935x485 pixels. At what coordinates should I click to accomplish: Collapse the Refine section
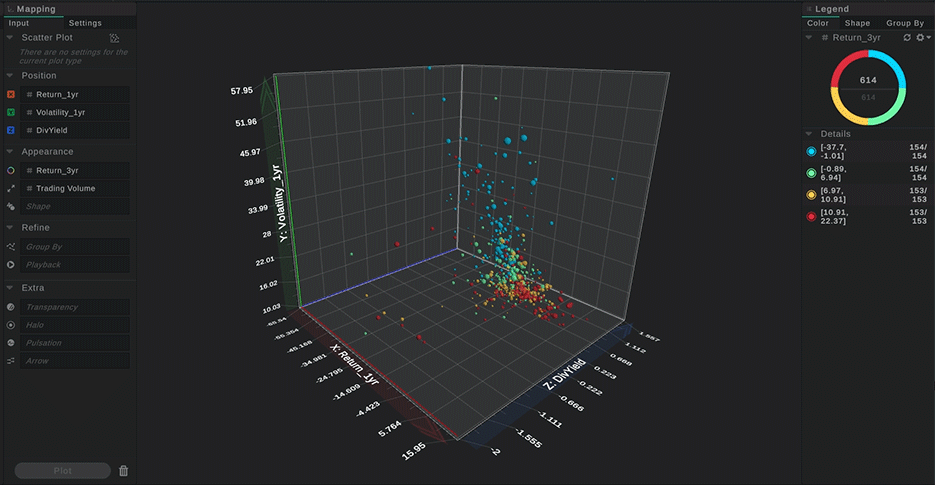10,227
